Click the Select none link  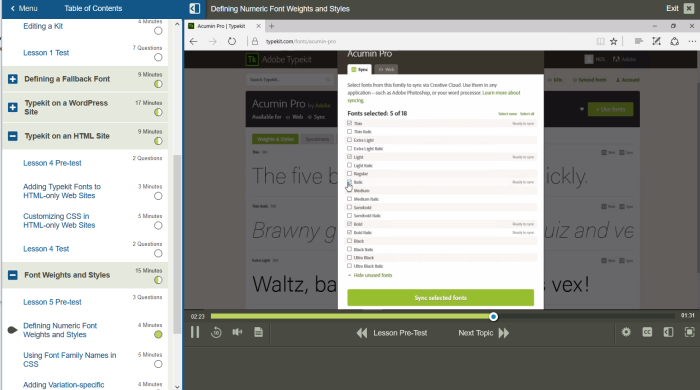pos(508,114)
